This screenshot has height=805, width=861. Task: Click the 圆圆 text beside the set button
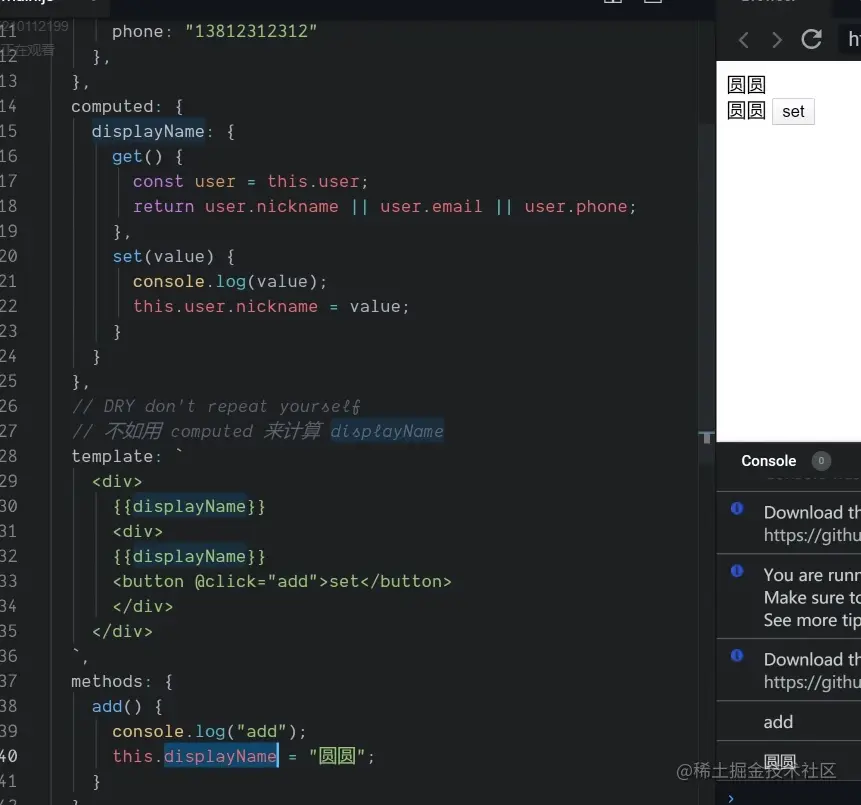click(x=746, y=111)
